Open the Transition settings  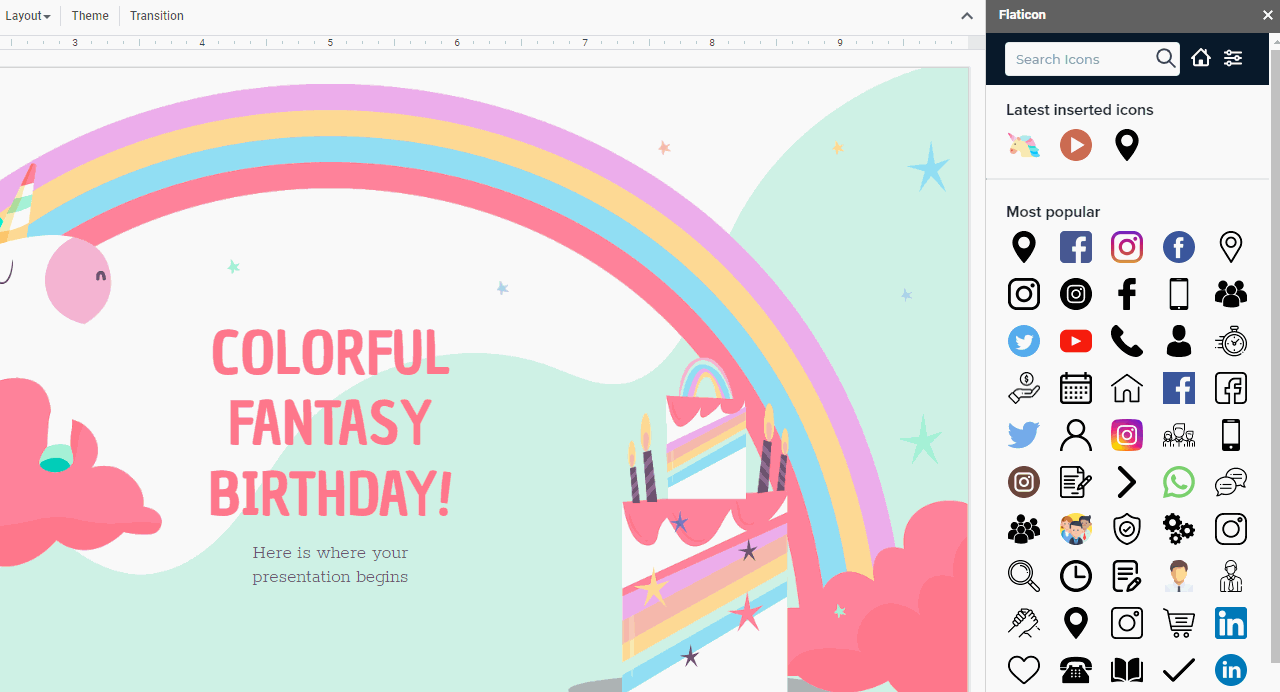[157, 16]
